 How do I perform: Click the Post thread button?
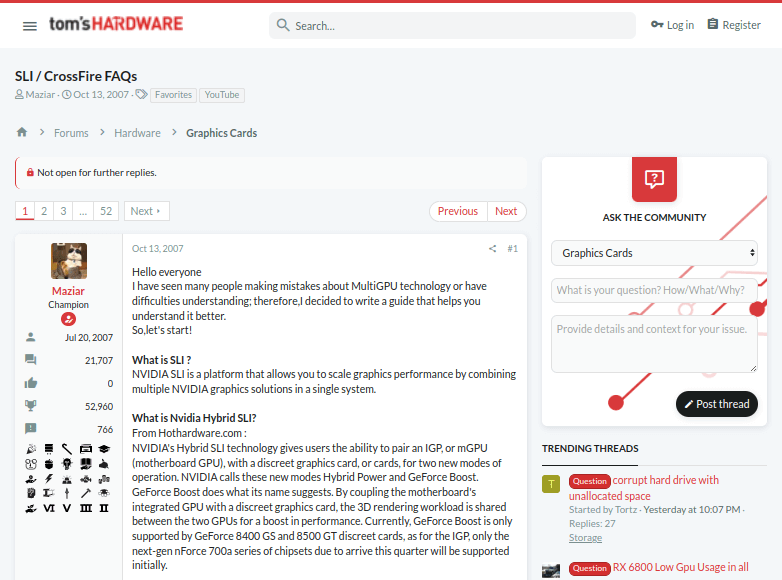coord(717,404)
